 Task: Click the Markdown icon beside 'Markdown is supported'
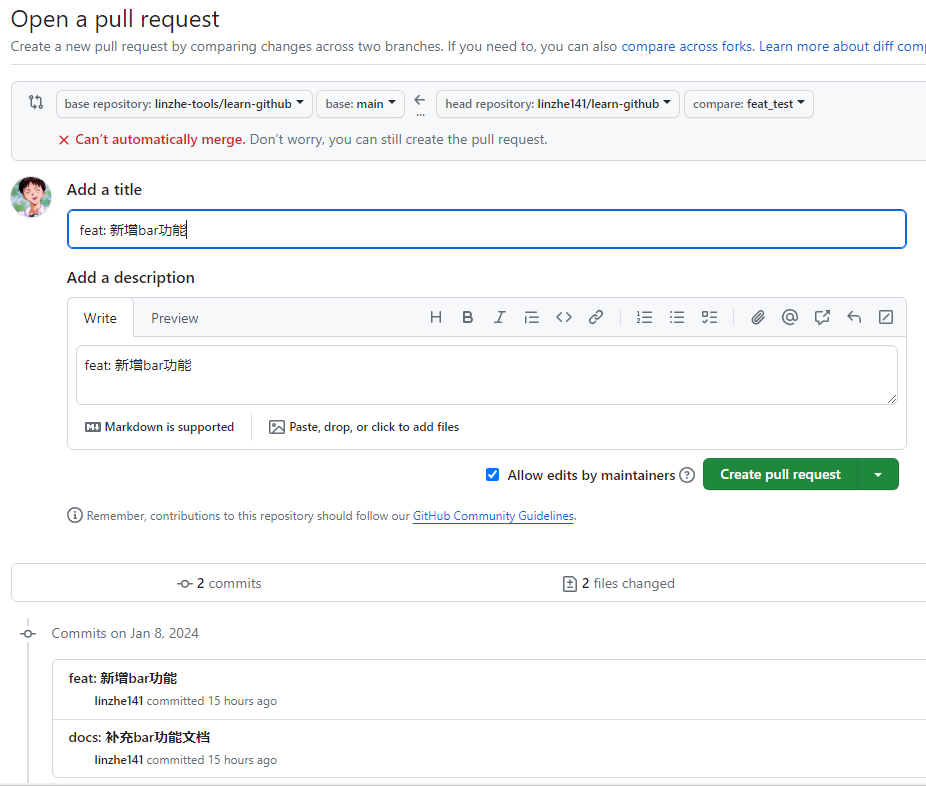pos(93,427)
